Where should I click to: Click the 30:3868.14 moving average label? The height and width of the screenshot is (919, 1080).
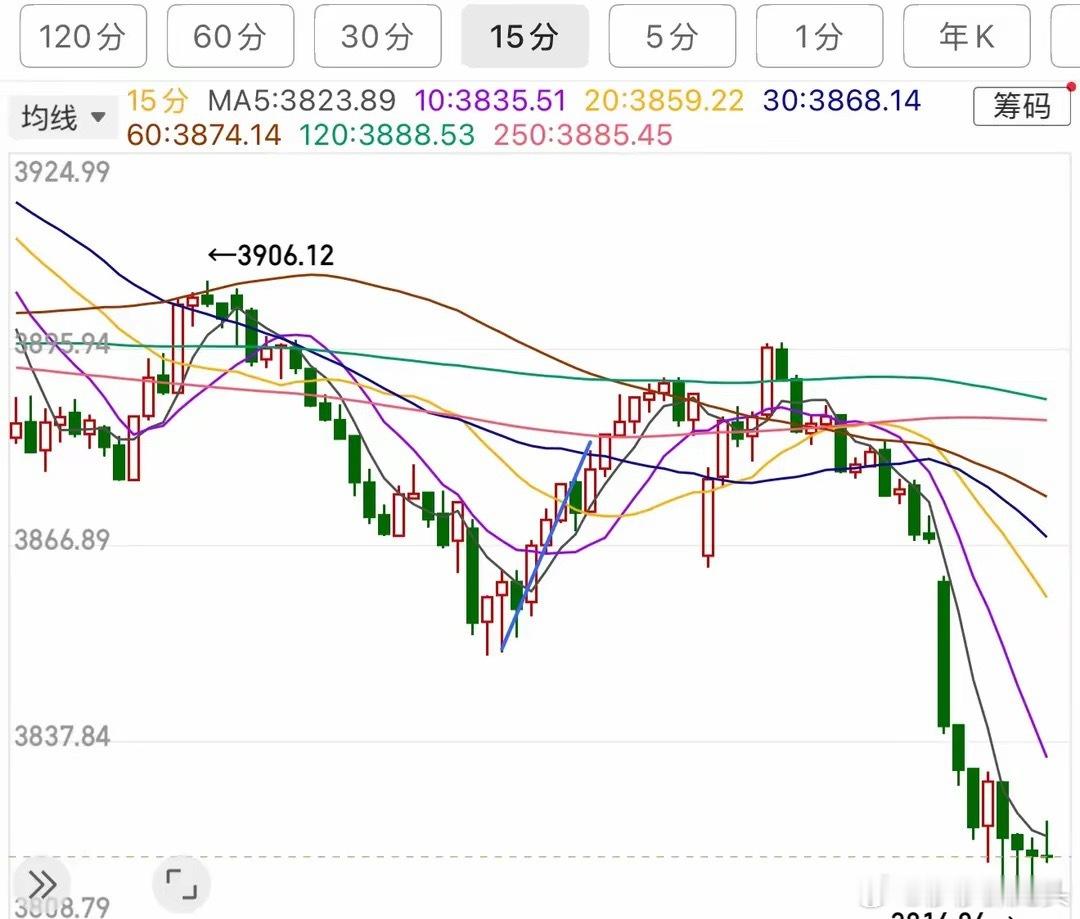pyautogui.click(x=842, y=101)
